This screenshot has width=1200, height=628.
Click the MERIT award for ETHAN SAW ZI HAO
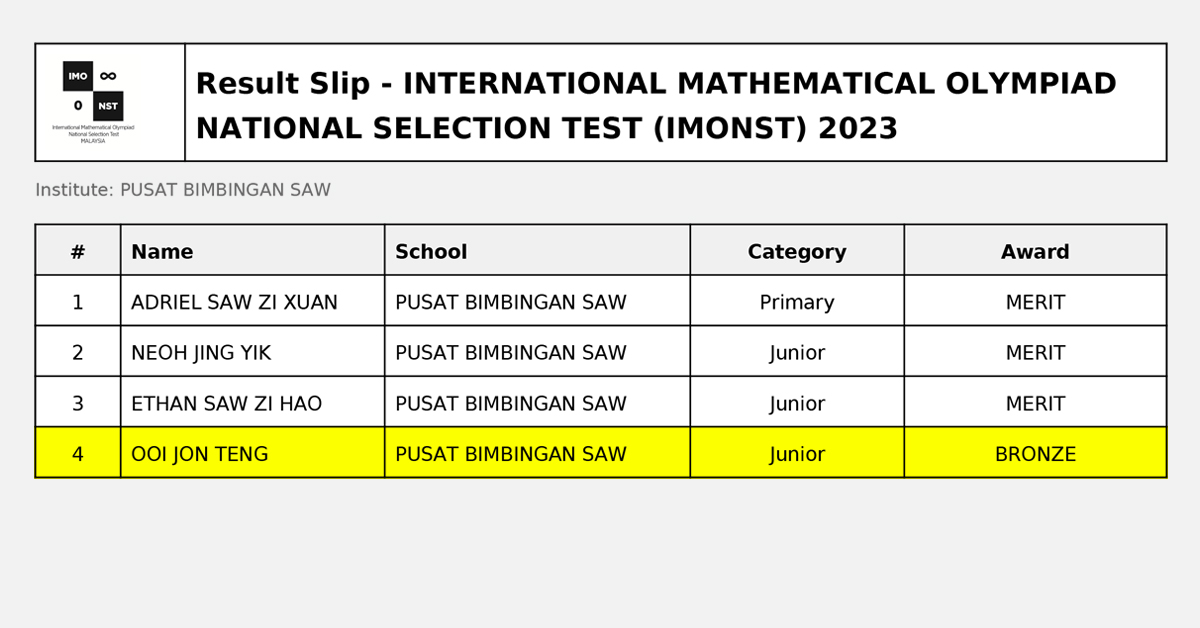pyautogui.click(x=1035, y=403)
